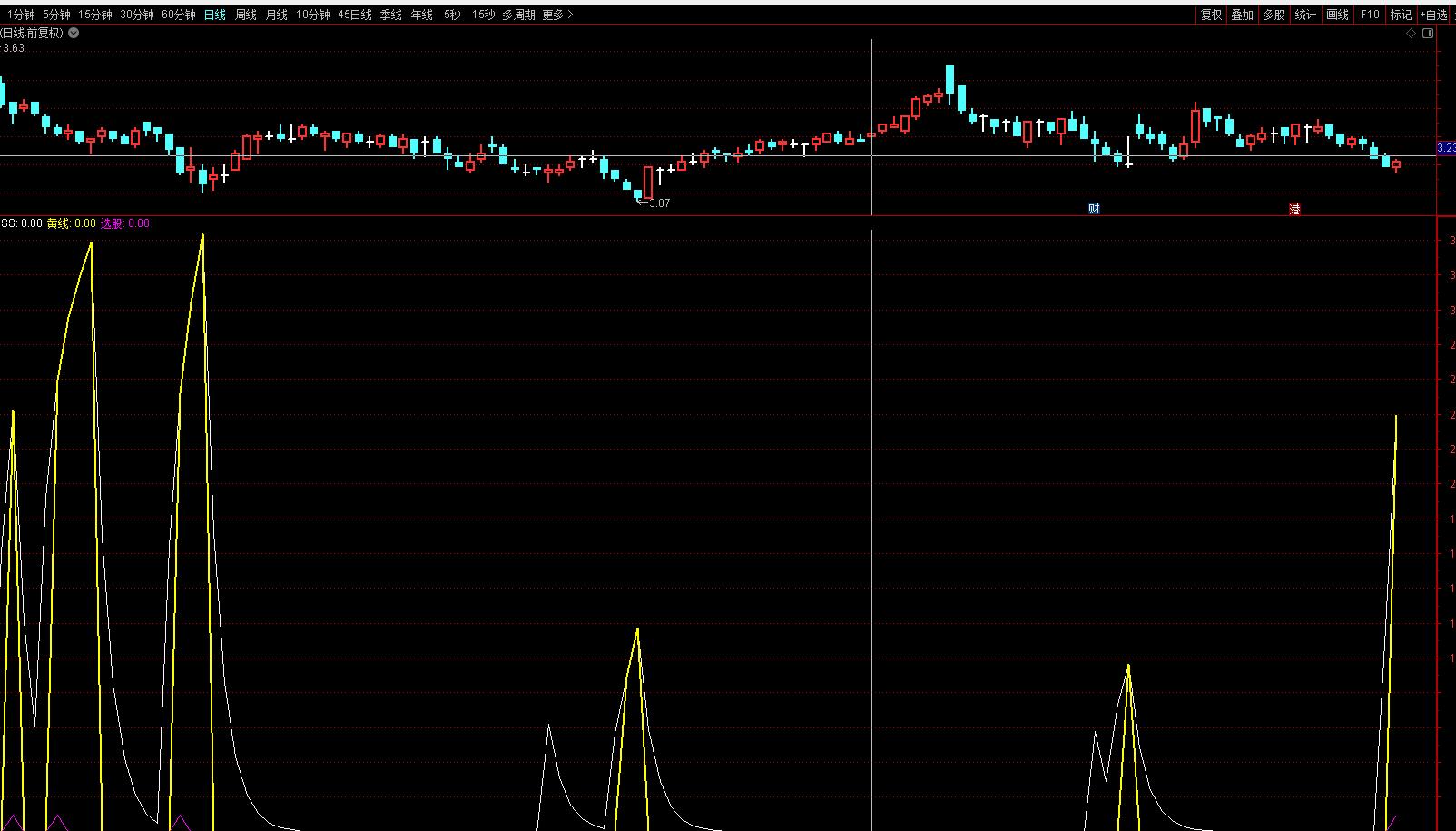
Task: Select the 多周期 multi-period view
Action: (x=518, y=15)
